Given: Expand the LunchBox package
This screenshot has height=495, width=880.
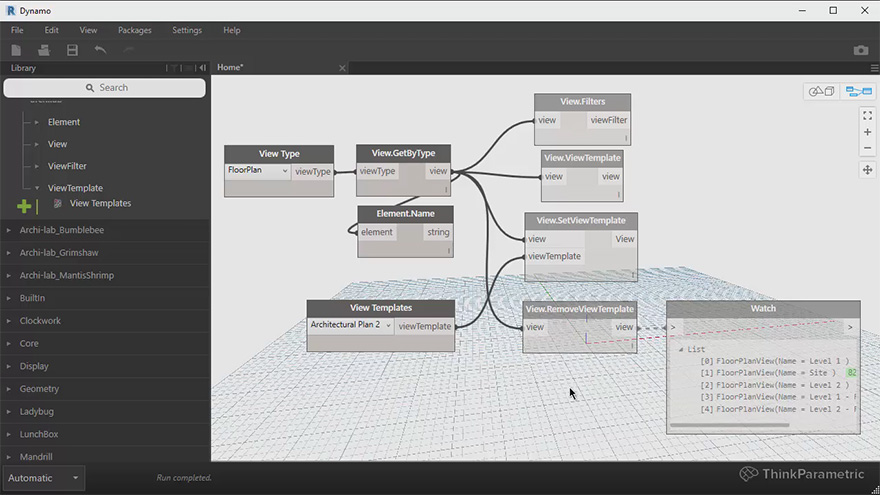Looking at the screenshot, I should point(8,434).
